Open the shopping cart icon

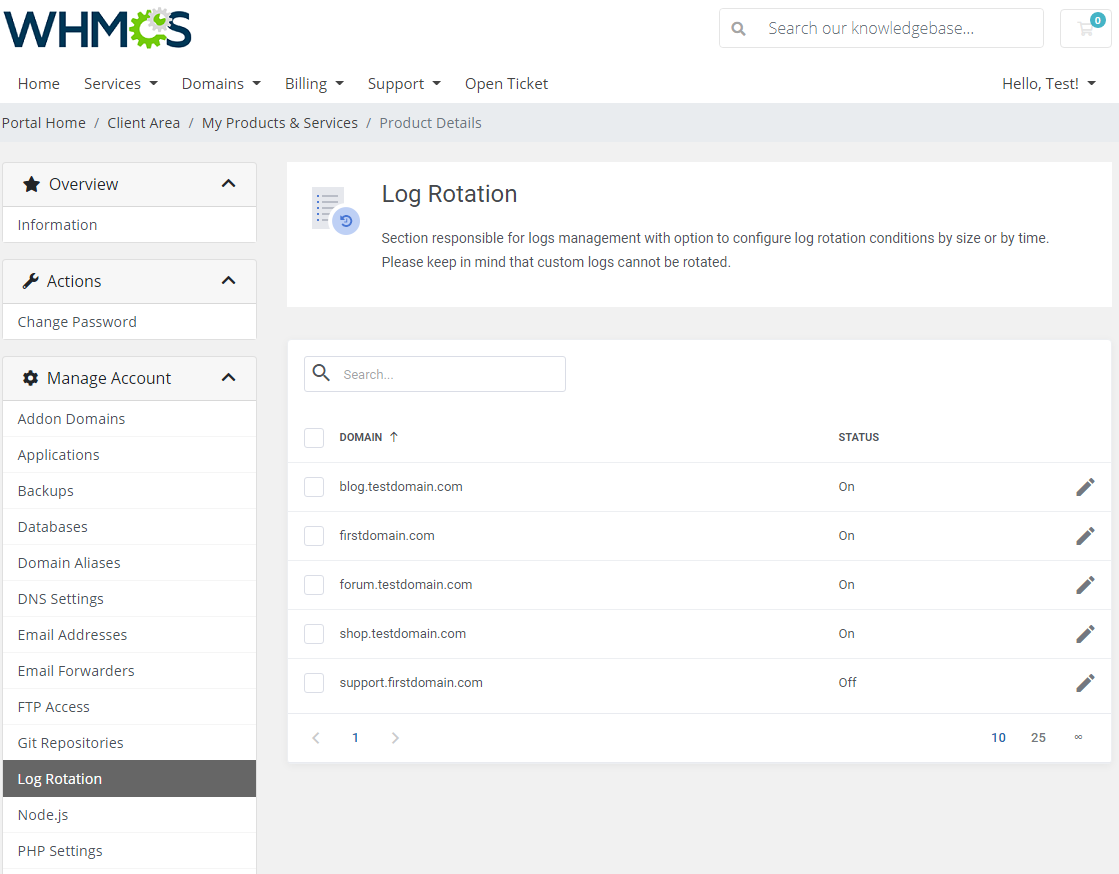click(1085, 29)
